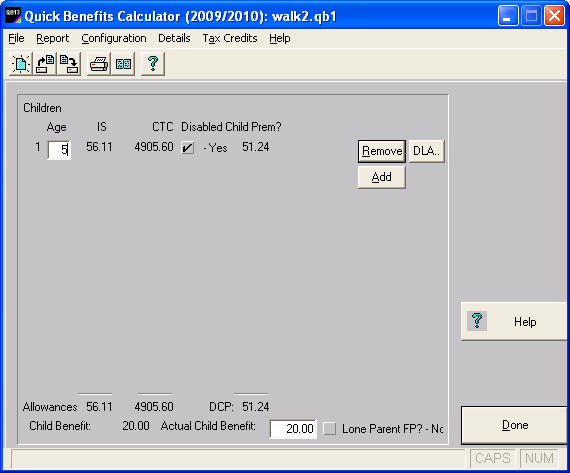
Task: Uncheck the Disabled Child Prem checkbox
Action: point(188,148)
